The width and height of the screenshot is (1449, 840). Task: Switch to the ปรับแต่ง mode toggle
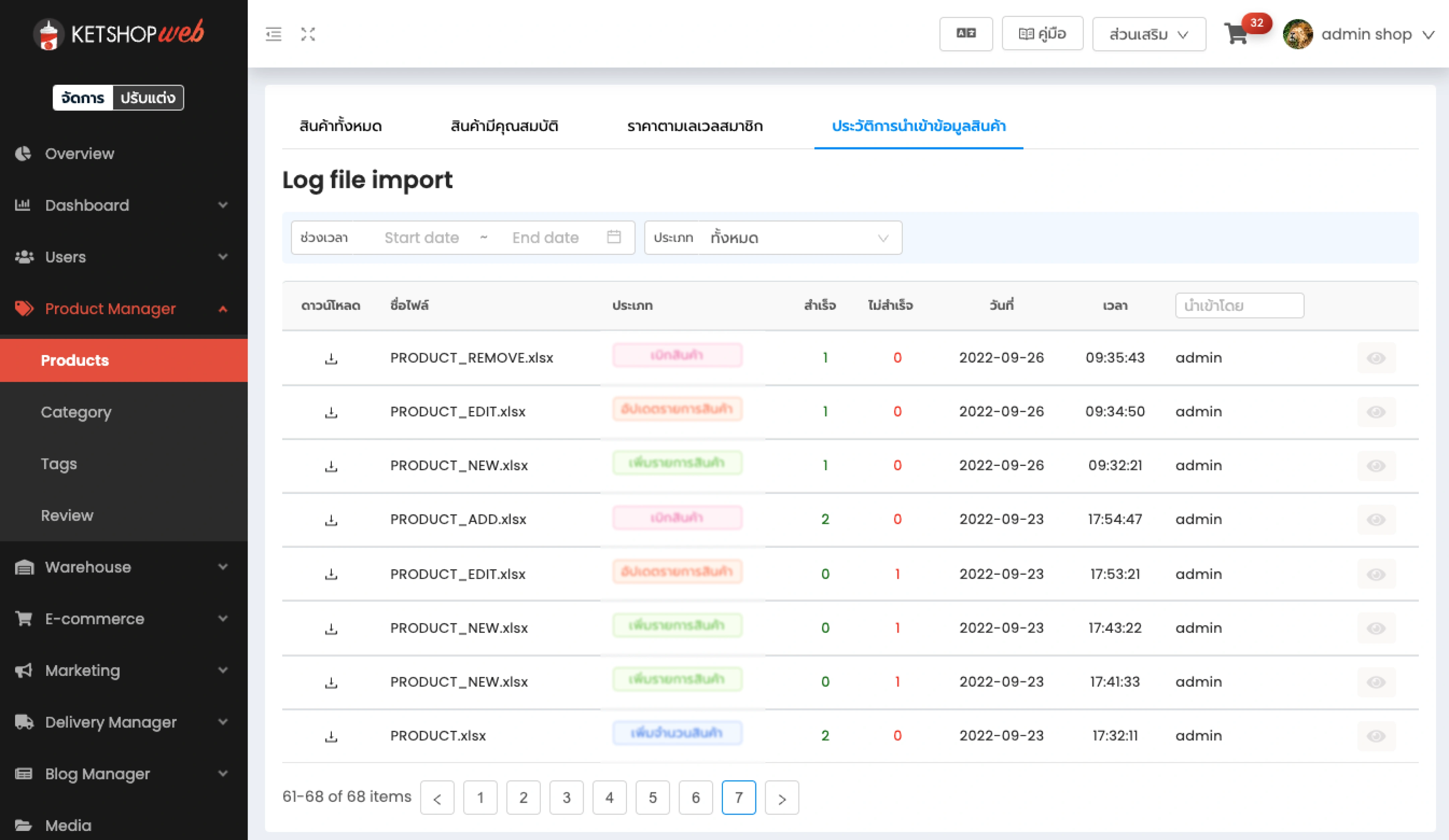click(x=148, y=98)
